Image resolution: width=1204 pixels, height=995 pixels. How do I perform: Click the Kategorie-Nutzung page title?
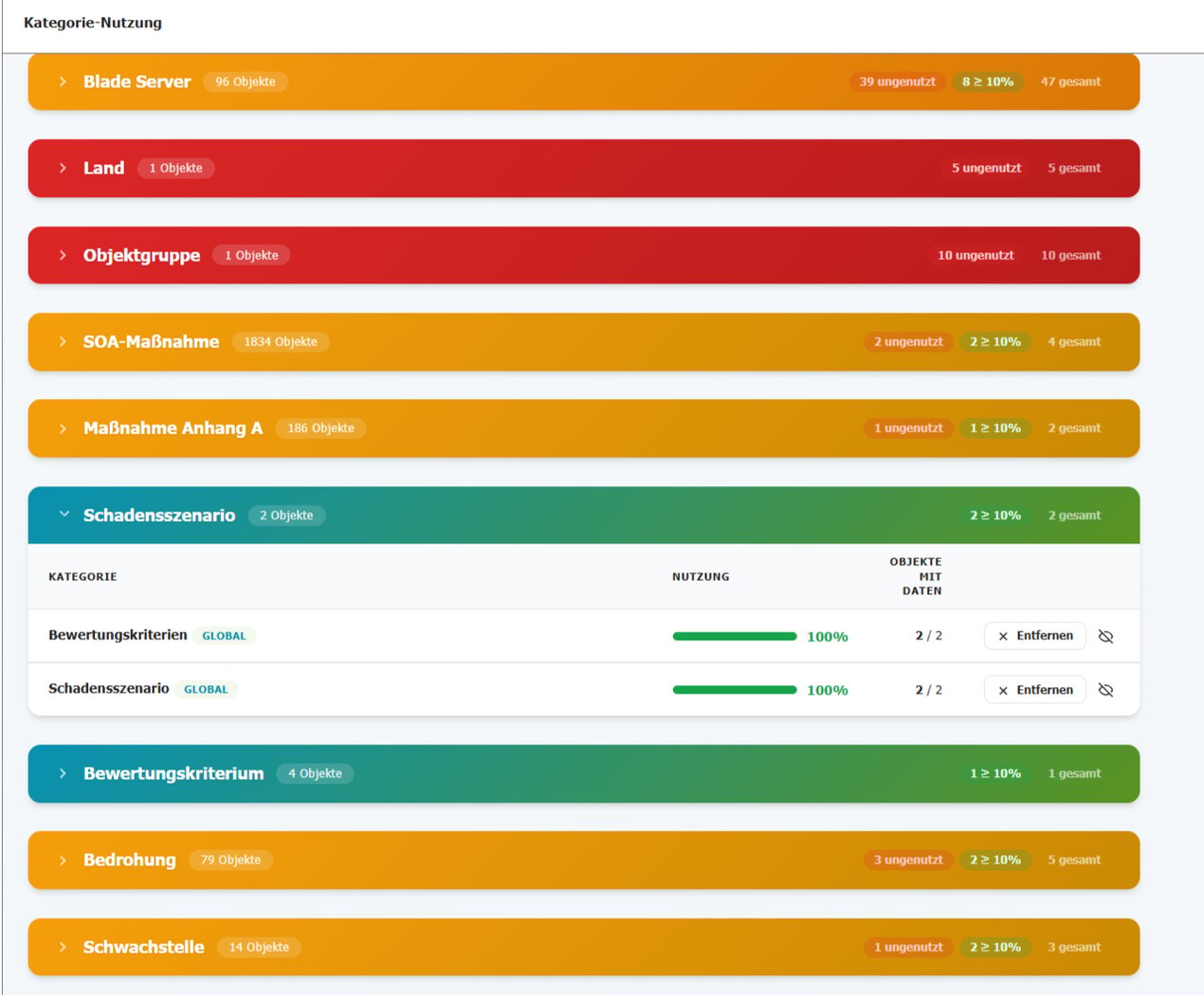coord(93,23)
